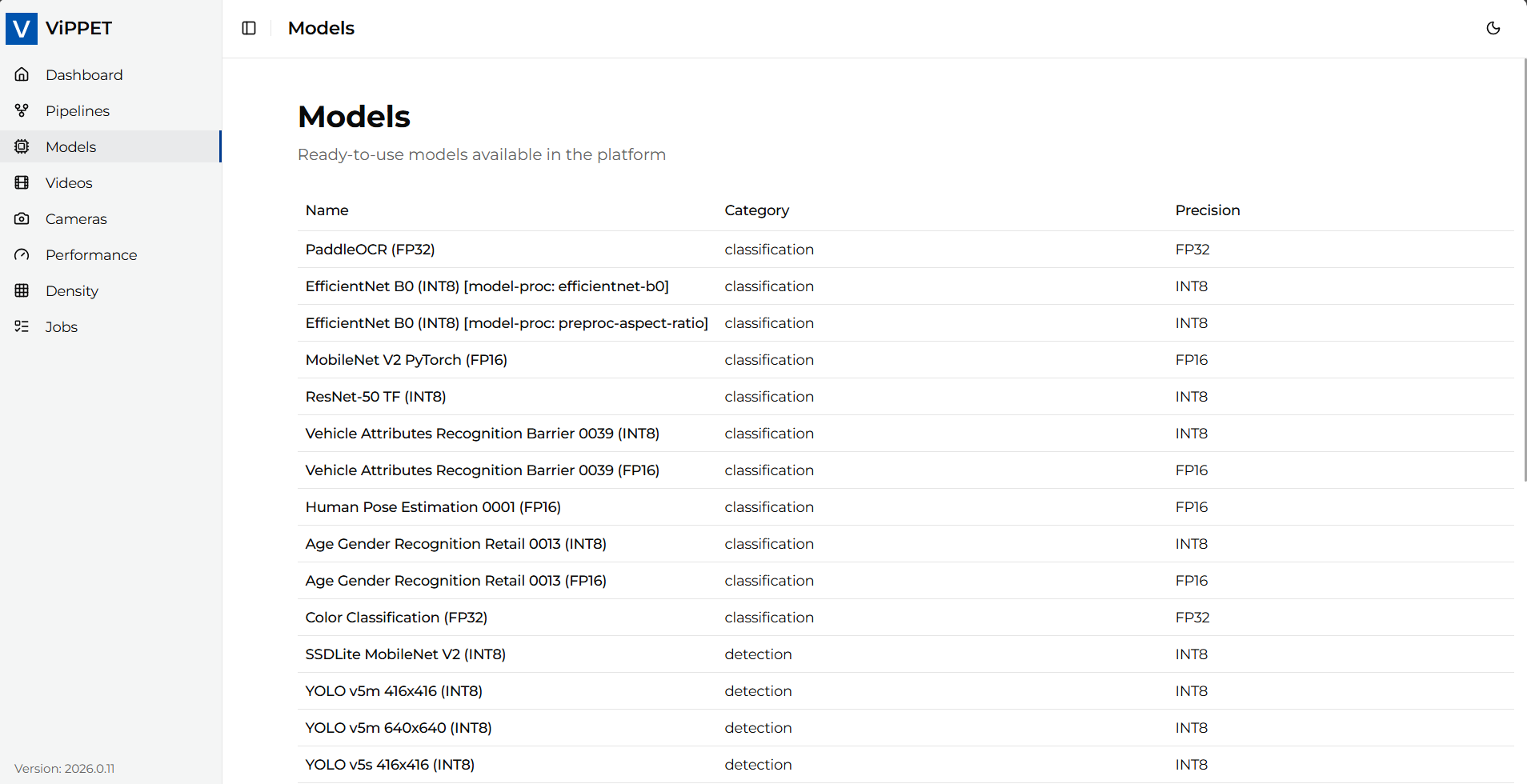This screenshot has height=784, width=1527.
Task: Toggle dark mode with moon icon
Action: 1493,28
